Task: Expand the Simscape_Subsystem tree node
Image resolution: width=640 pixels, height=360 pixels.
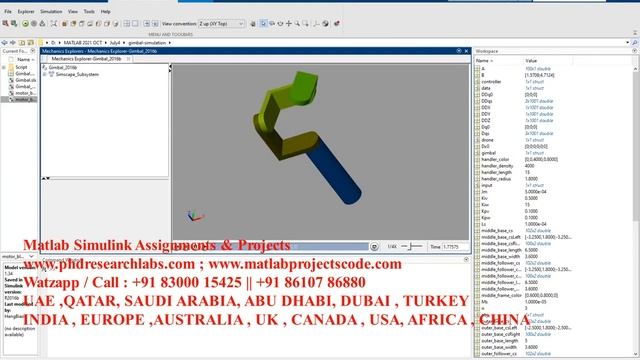Action: click(x=44, y=74)
